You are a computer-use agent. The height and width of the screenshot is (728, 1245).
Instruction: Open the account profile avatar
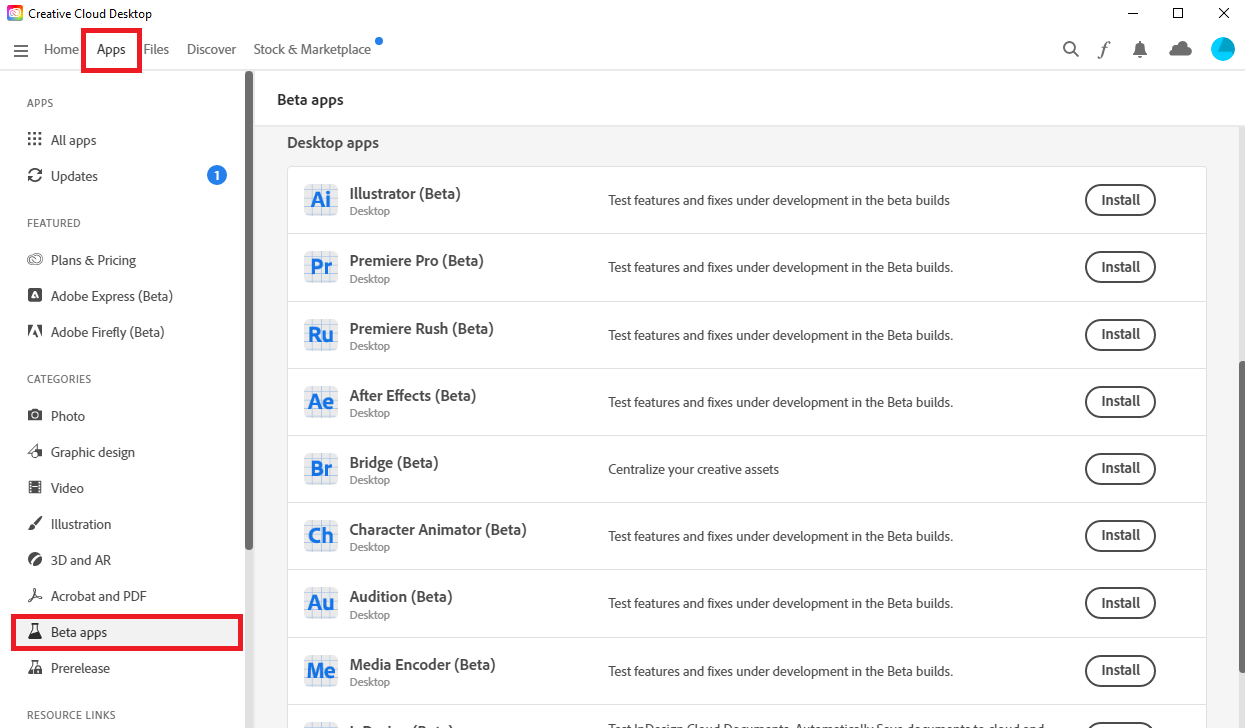tap(1223, 49)
